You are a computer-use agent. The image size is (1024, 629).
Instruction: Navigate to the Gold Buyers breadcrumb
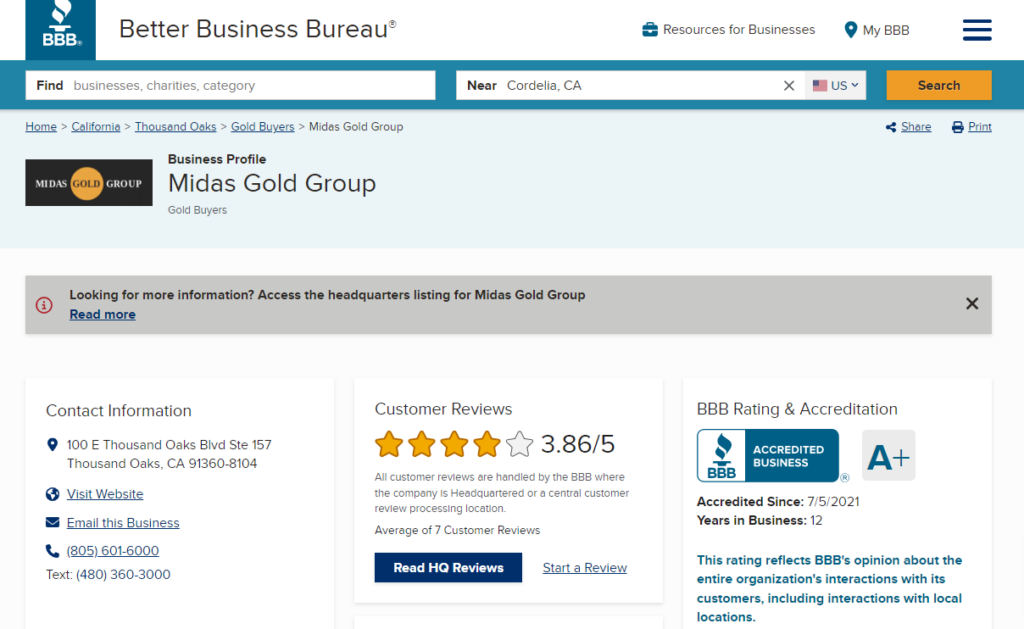[x=262, y=127]
